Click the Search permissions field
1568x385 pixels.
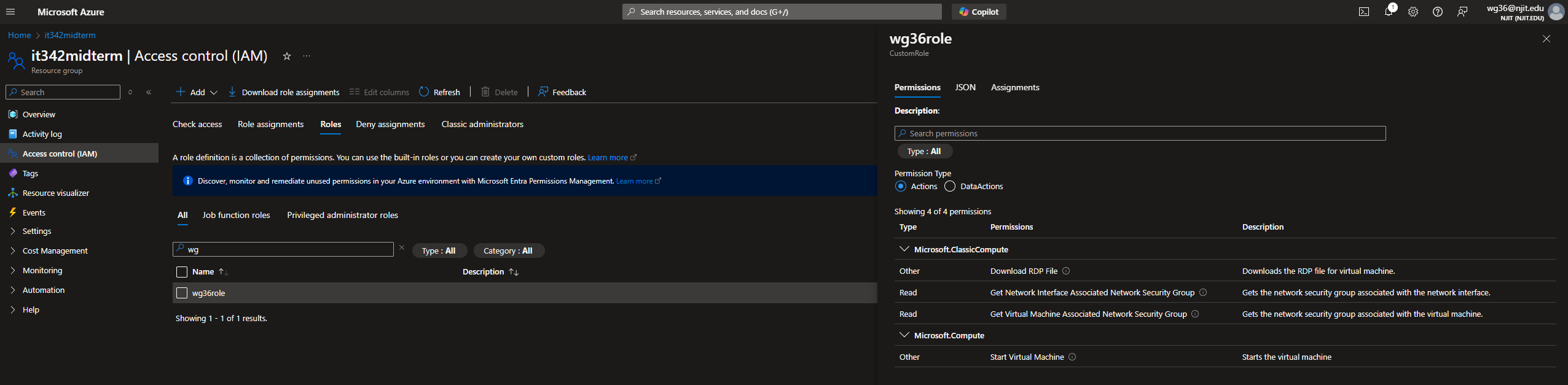[x=1140, y=133]
